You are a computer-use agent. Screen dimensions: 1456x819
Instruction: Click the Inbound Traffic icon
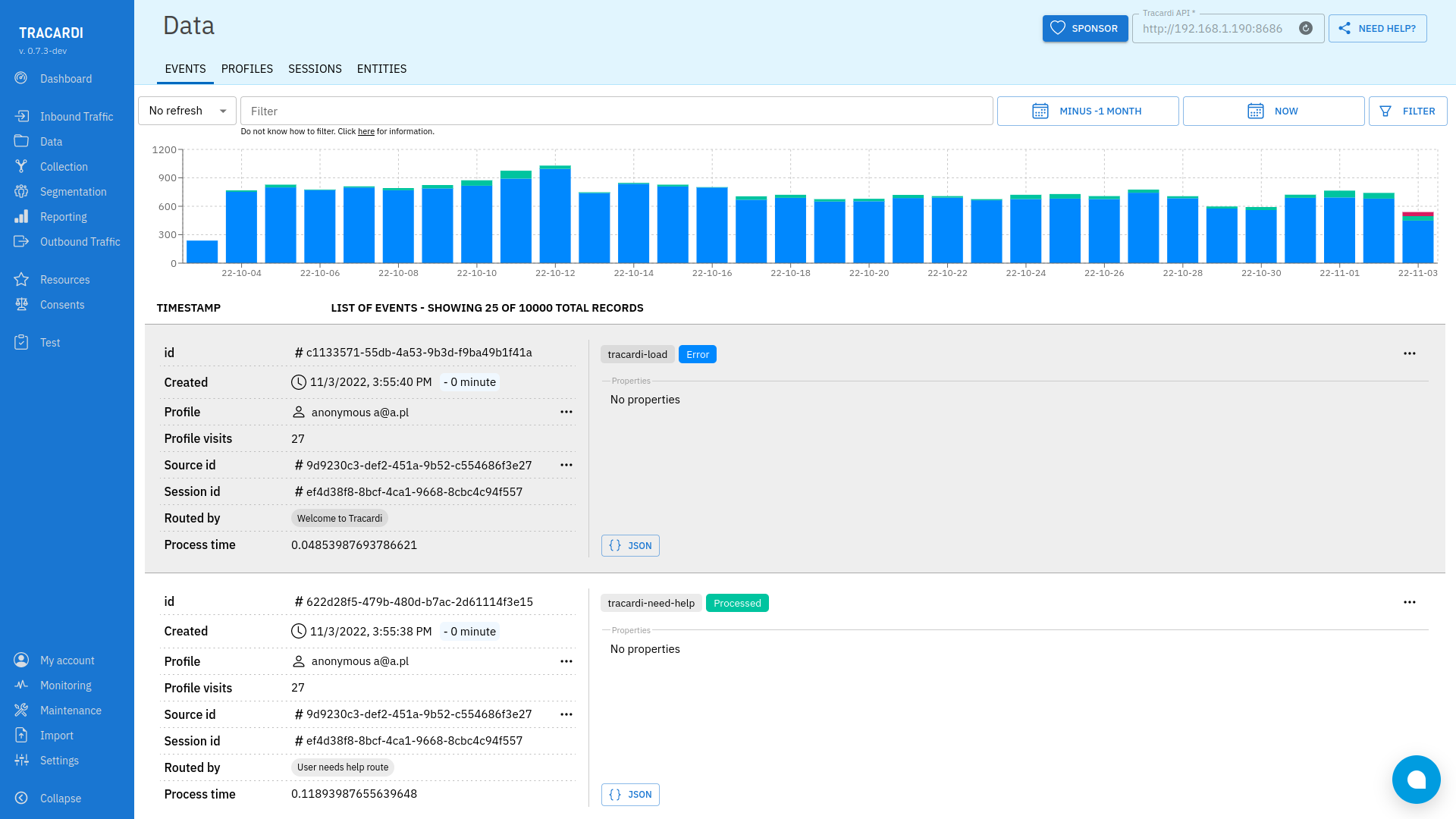click(x=21, y=116)
